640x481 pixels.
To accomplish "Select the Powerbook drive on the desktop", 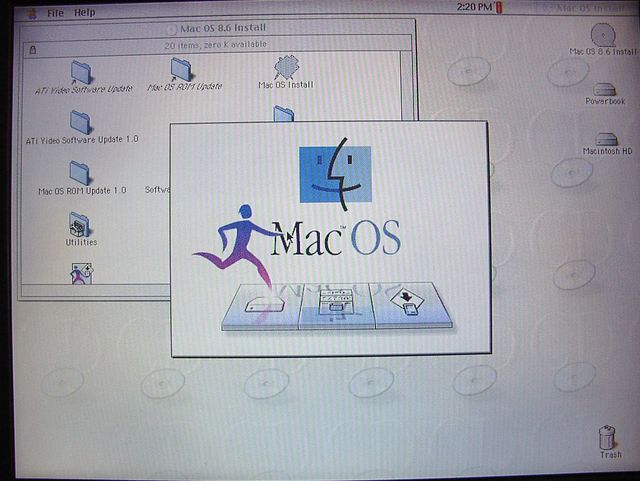I will click(x=604, y=88).
